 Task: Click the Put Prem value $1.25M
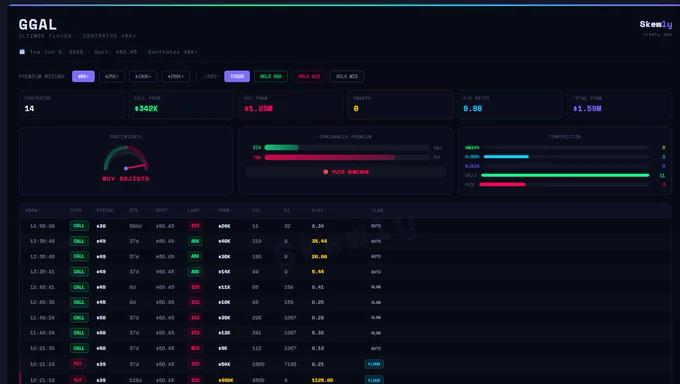[258, 108]
